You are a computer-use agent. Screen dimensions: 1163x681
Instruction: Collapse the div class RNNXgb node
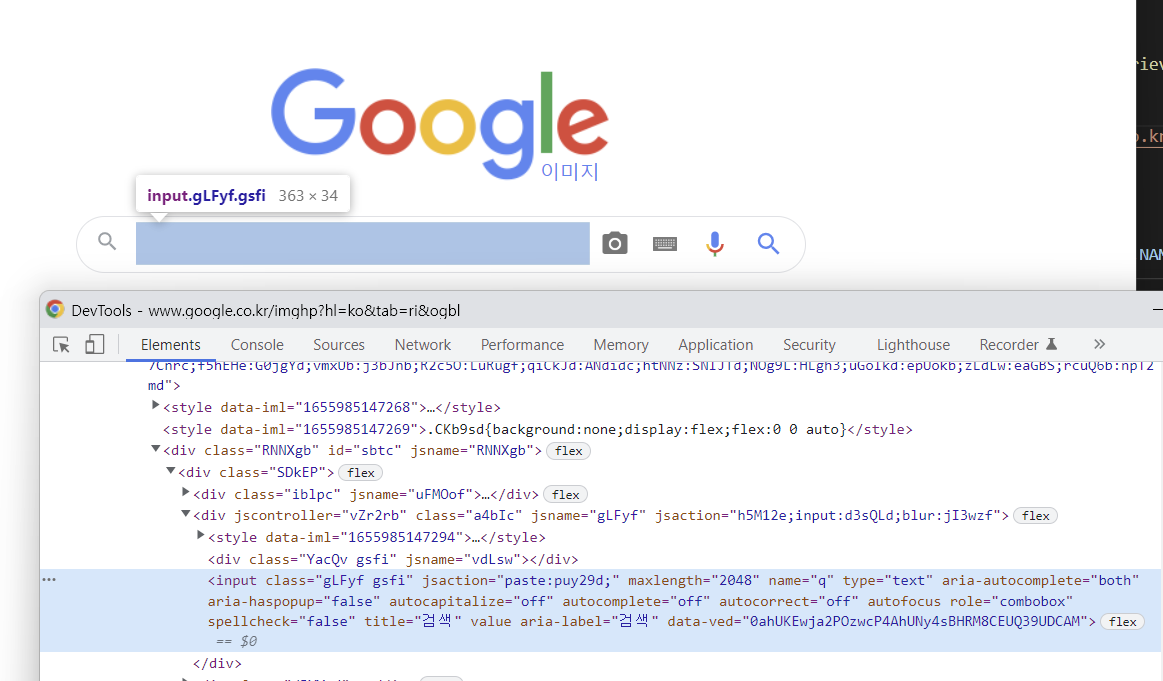pyautogui.click(x=155, y=448)
